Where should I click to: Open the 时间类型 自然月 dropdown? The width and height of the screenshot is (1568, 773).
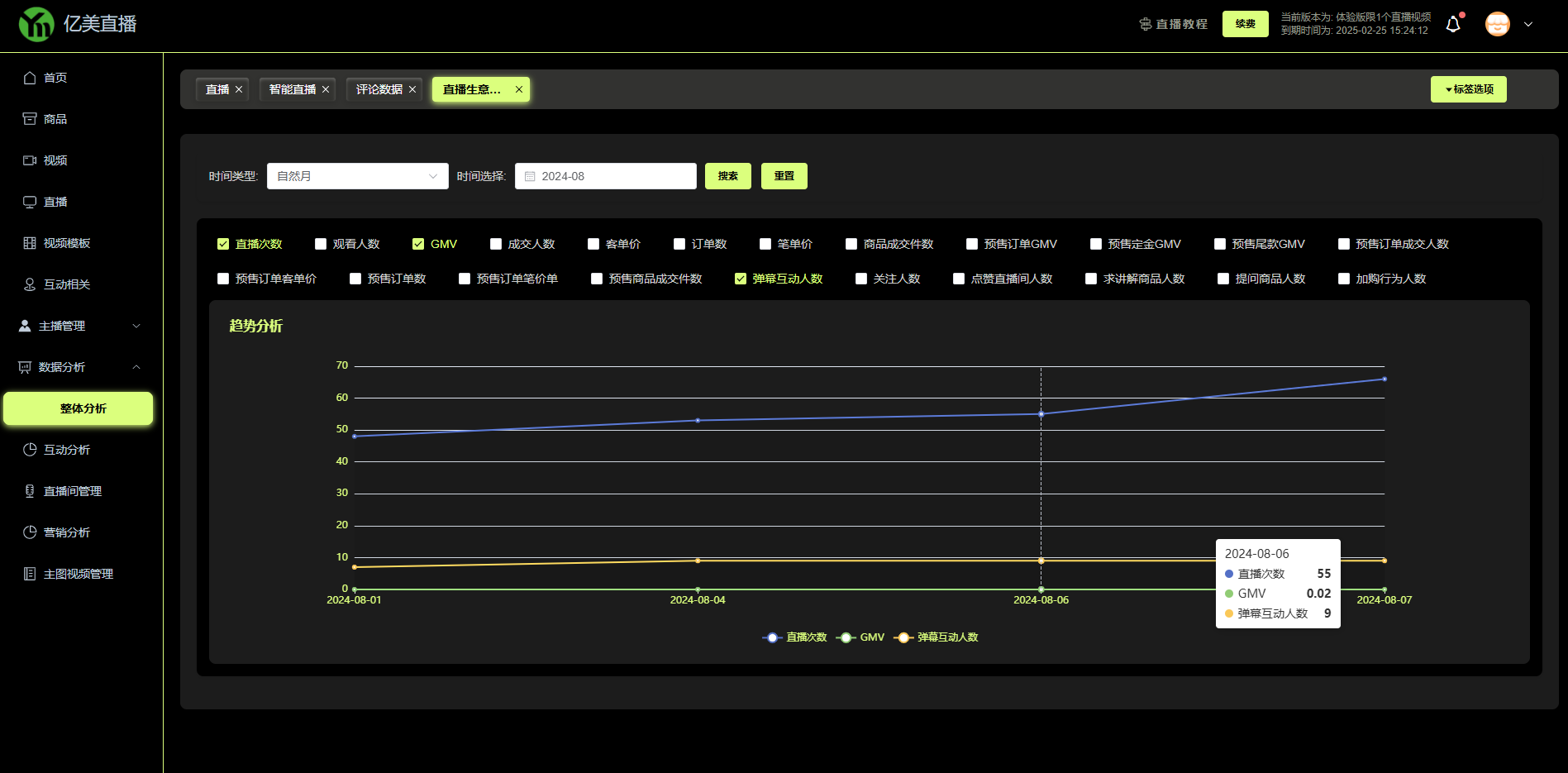[x=357, y=176]
